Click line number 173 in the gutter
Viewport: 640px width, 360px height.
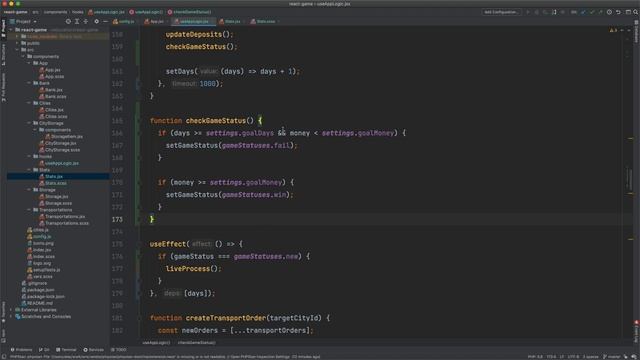point(117,219)
